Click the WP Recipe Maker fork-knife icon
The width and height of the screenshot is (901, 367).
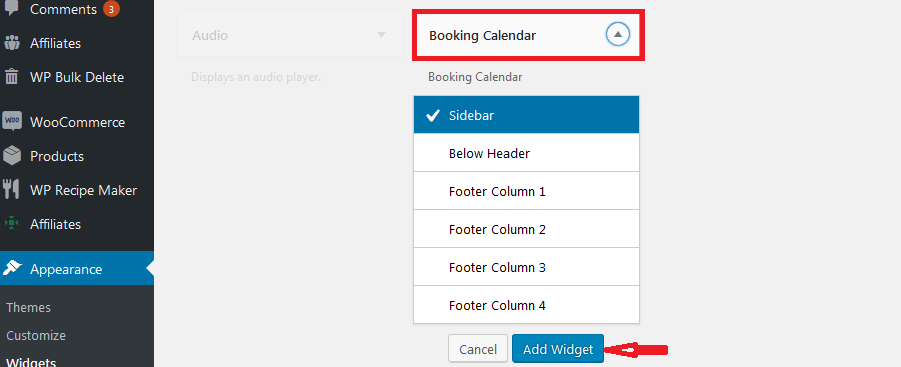[11, 190]
